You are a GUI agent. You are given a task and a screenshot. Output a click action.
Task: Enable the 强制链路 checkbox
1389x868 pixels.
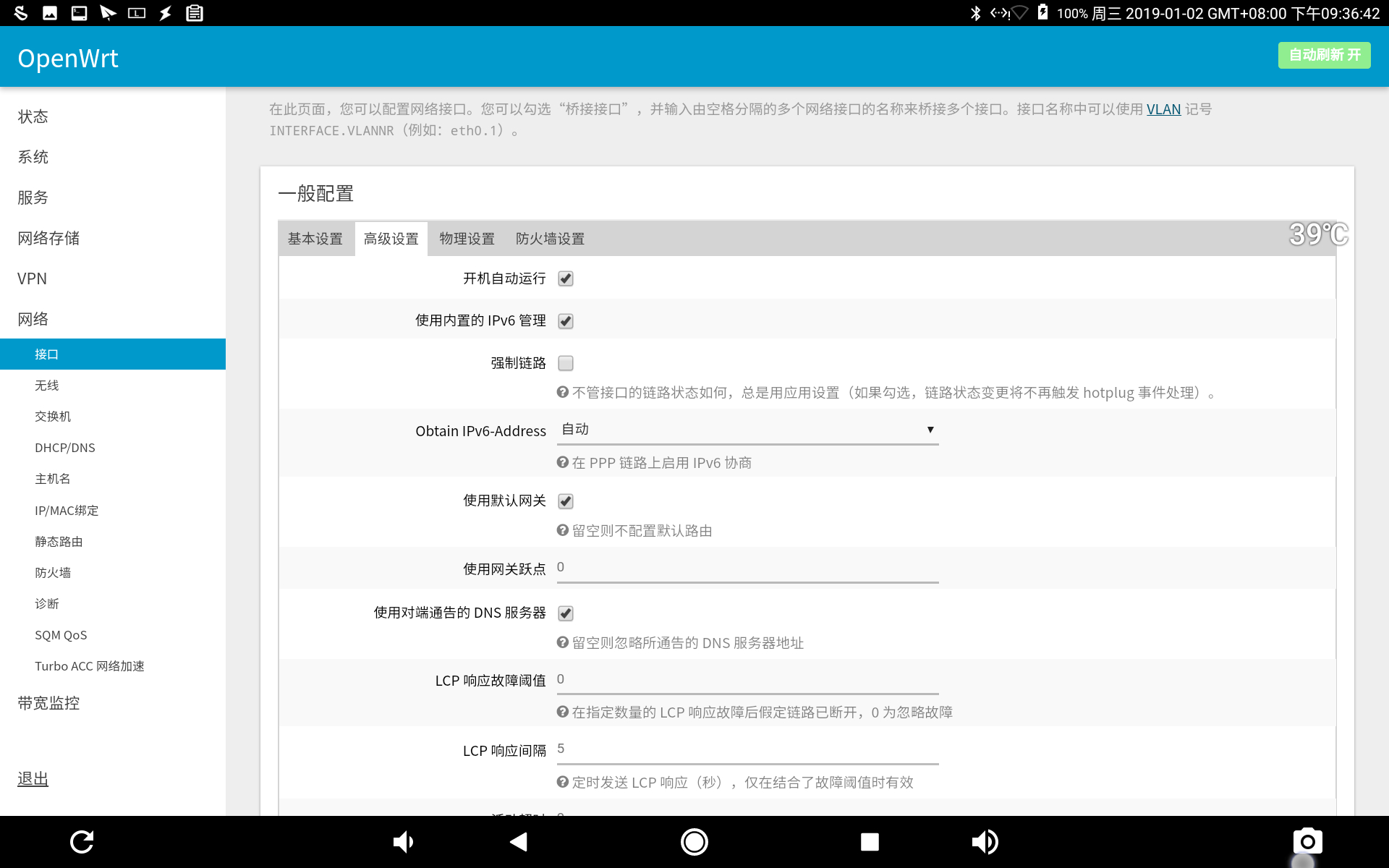point(566,363)
